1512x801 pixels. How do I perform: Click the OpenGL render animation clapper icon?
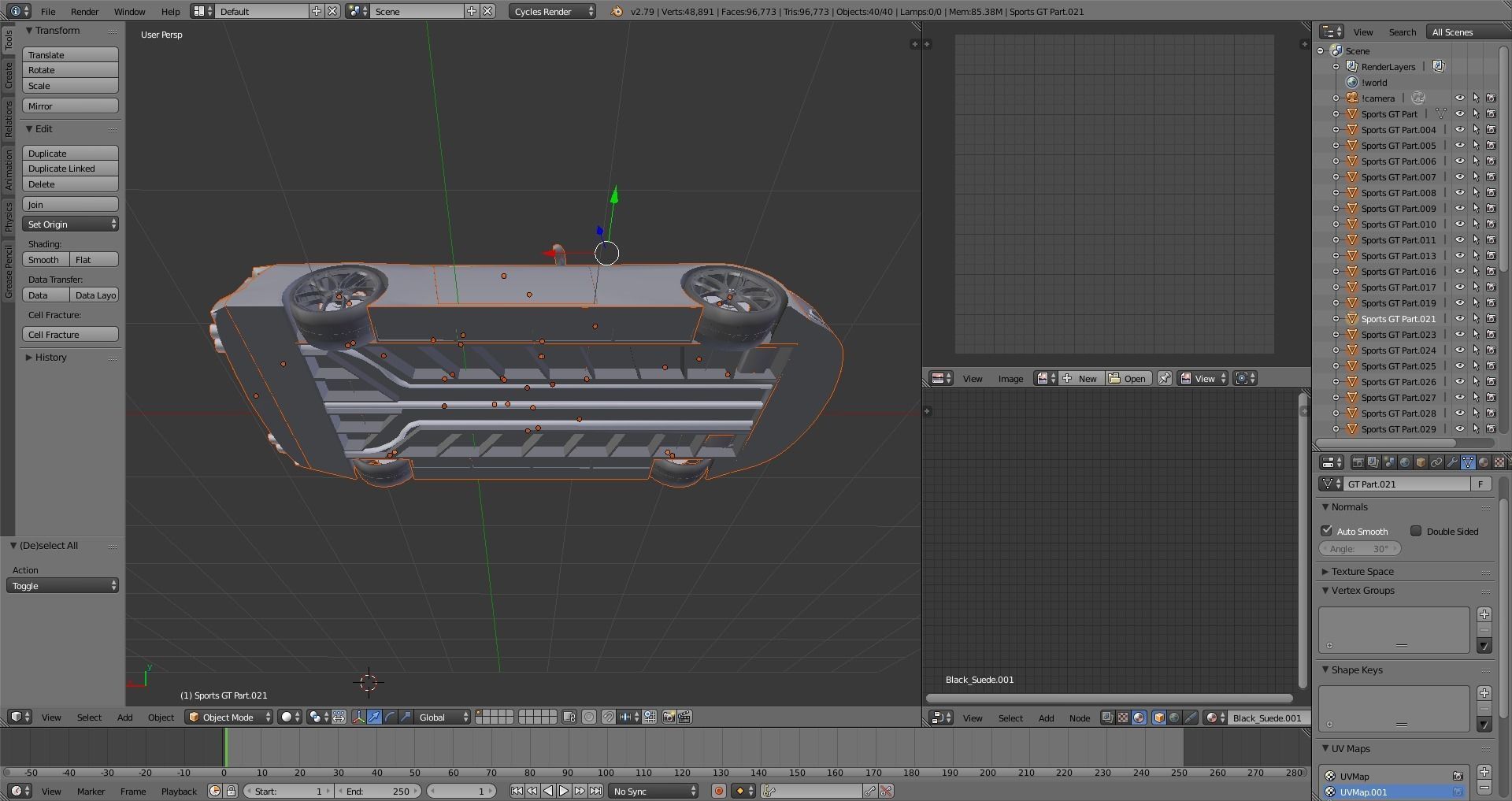(x=685, y=717)
